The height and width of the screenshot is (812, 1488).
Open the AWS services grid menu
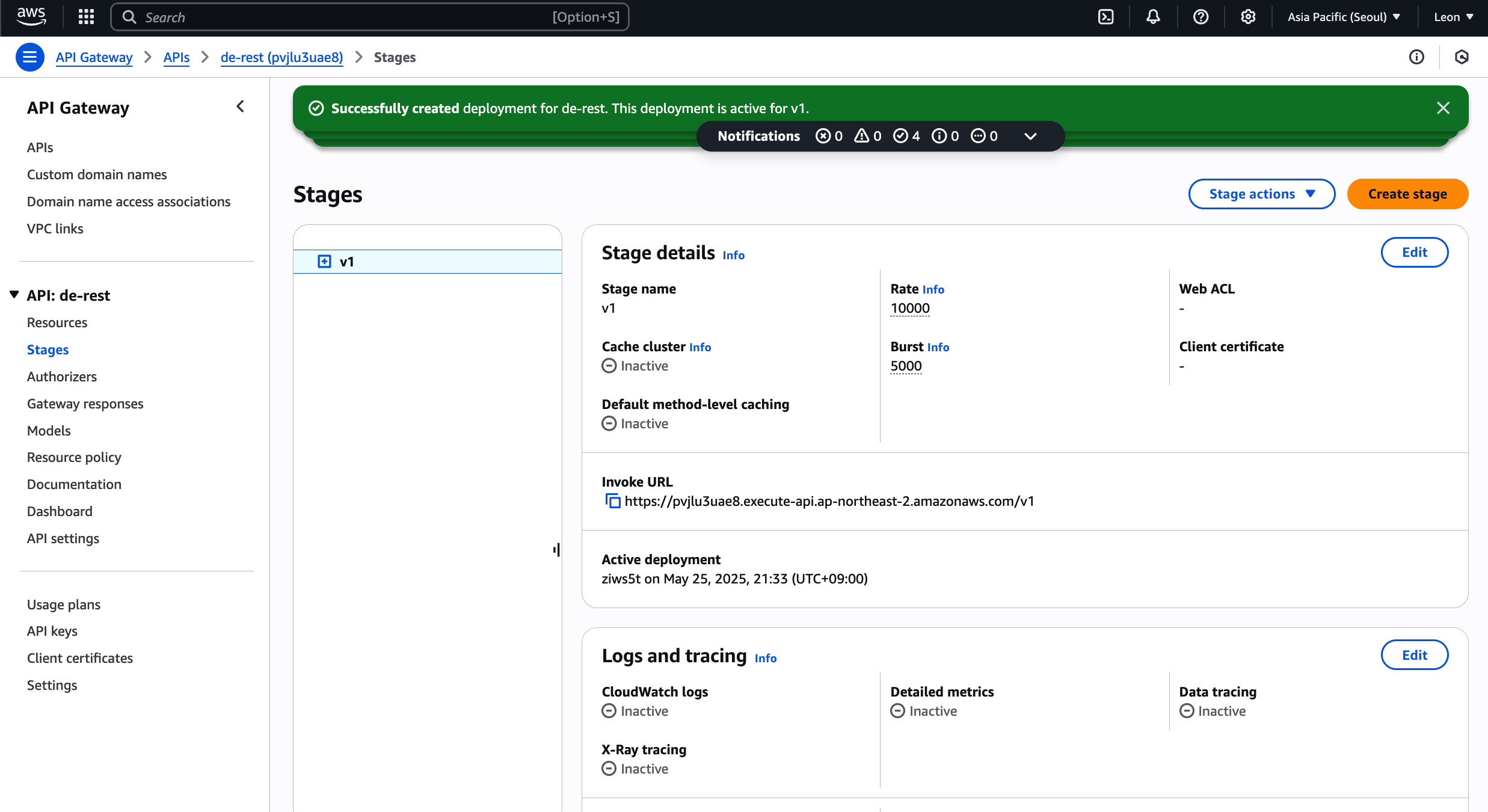(x=86, y=17)
